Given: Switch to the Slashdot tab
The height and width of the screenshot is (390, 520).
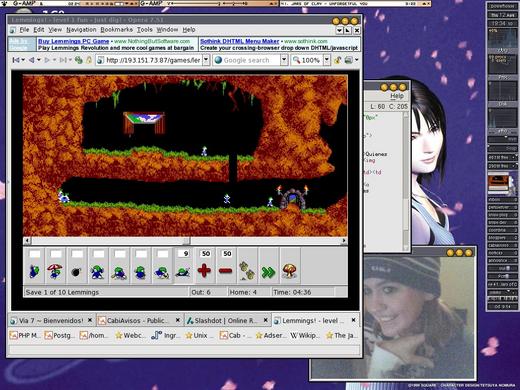Looking at the screenshot, I should tap(227, 321).
